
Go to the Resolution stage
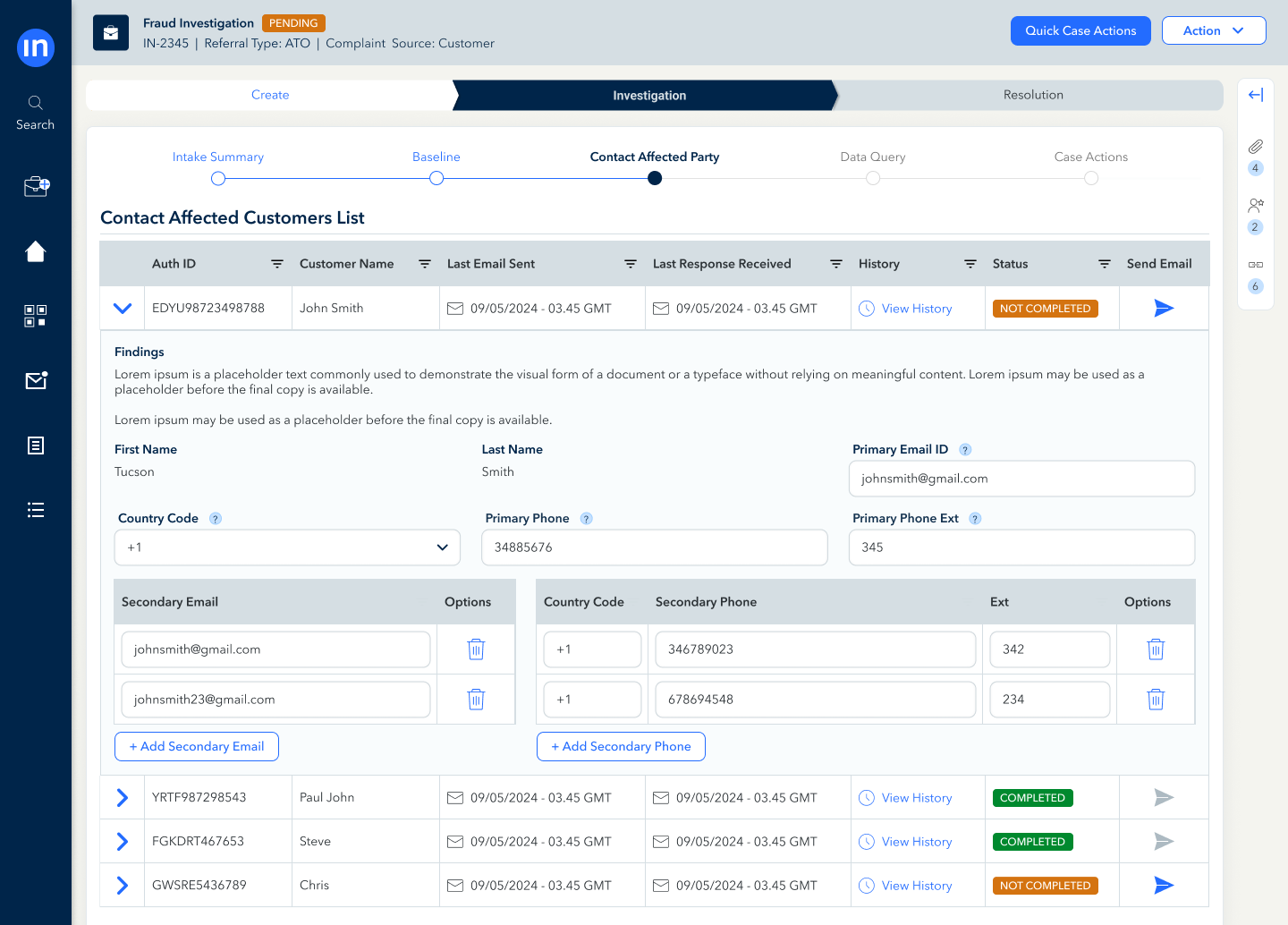click(x=1032, y=95)
